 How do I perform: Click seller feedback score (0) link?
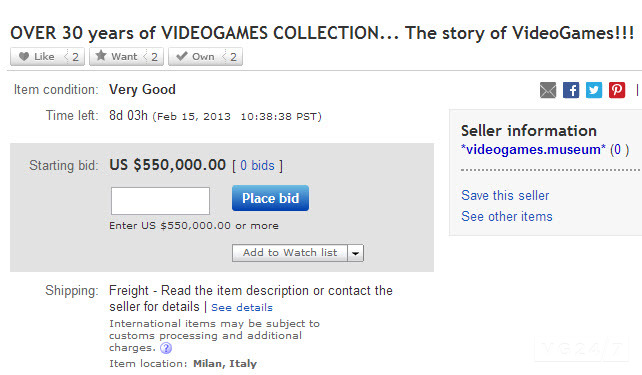[619, 149]
